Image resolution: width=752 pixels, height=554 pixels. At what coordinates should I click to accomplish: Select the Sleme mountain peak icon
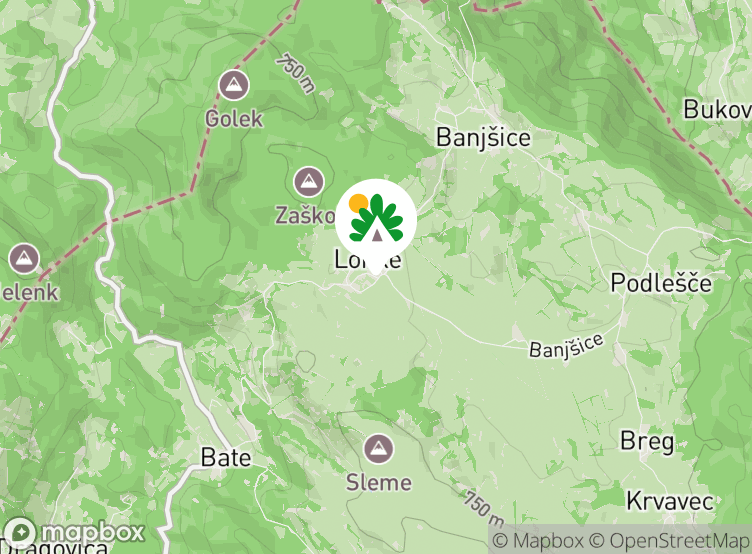(378, 448)
